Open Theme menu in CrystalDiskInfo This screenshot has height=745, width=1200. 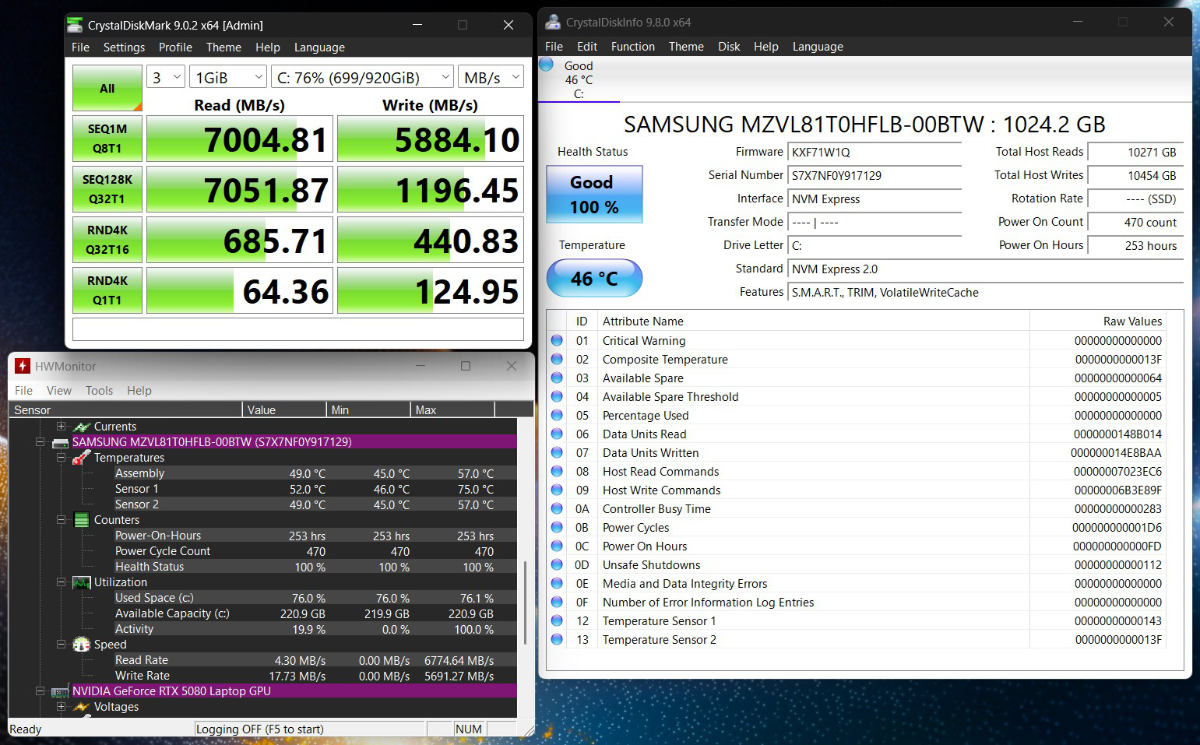point(686,47)
